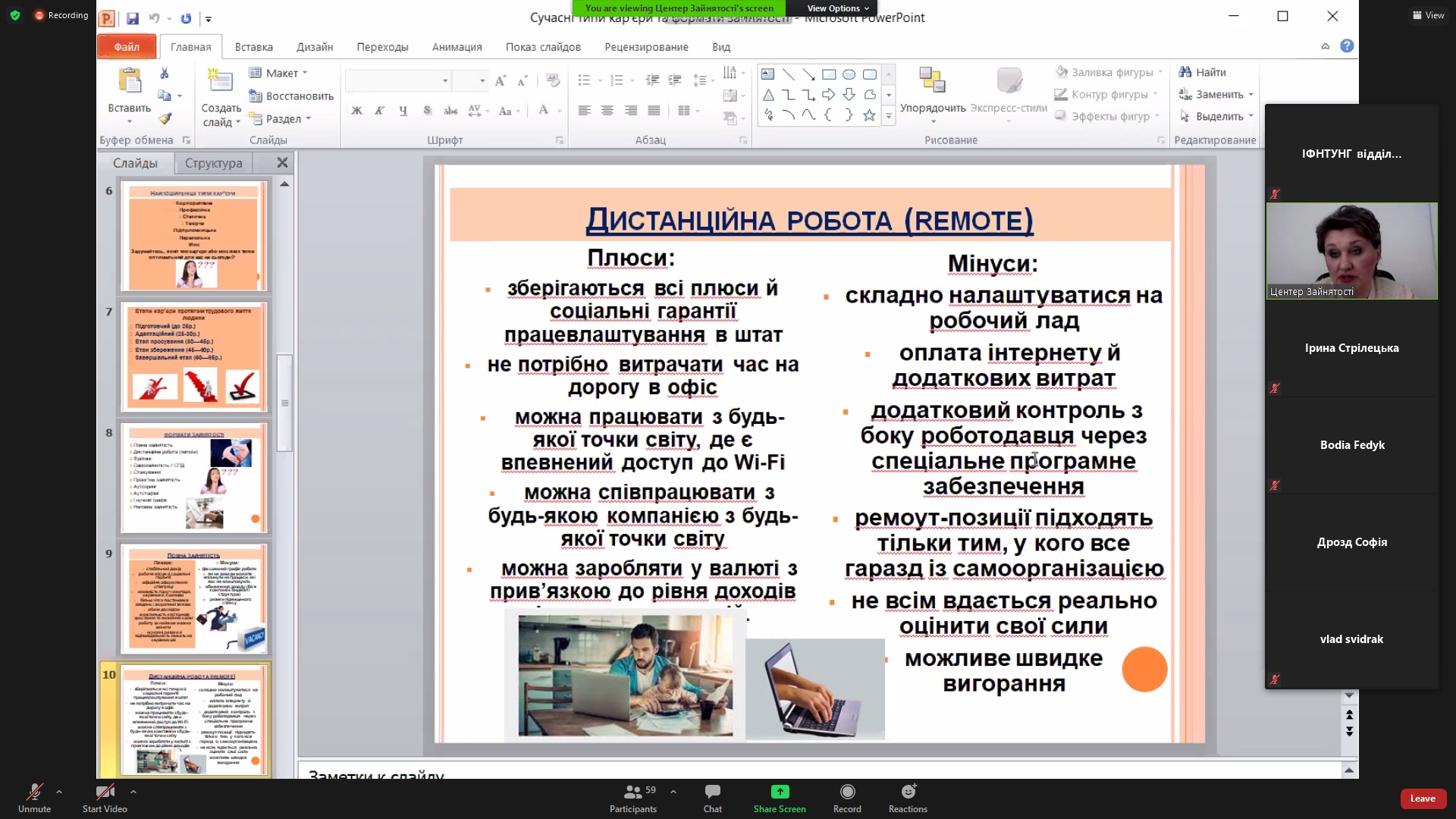Click the Файл button
Viewport: 1456px width, 819px height.
click(x=127, y=47)
